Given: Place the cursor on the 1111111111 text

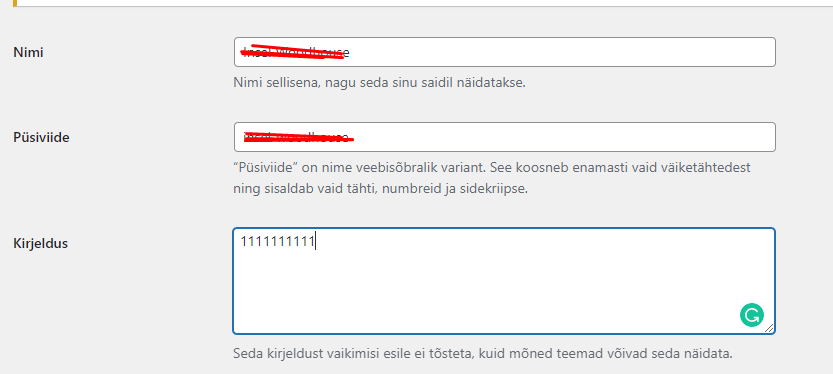Looking at the screenshot, I should [x=277, y=242].
